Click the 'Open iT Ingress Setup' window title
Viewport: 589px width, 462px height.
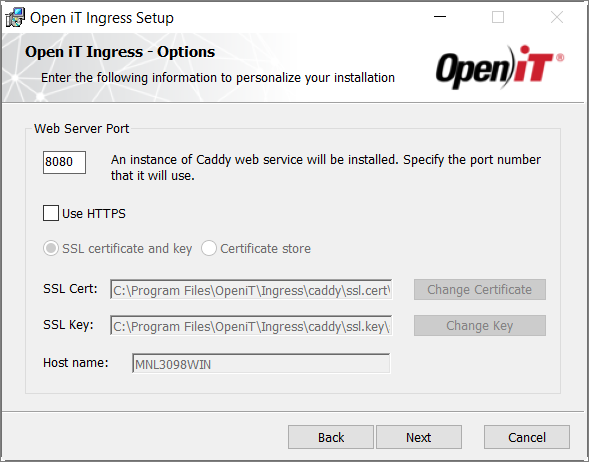102,18
